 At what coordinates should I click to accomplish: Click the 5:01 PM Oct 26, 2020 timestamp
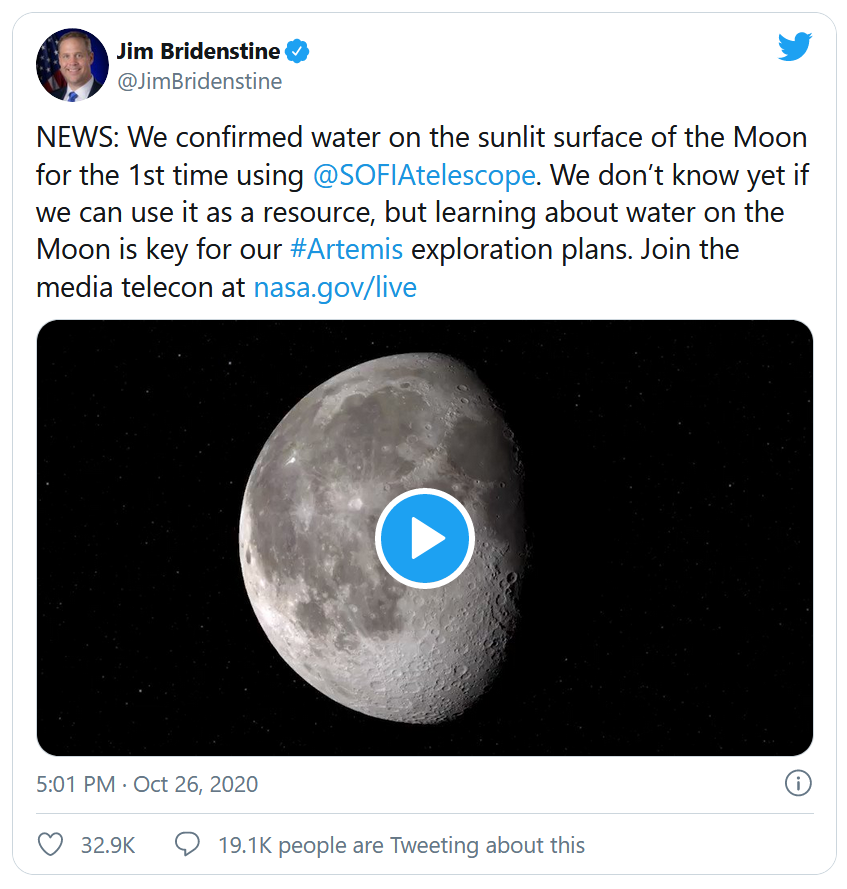click(147, 784)
